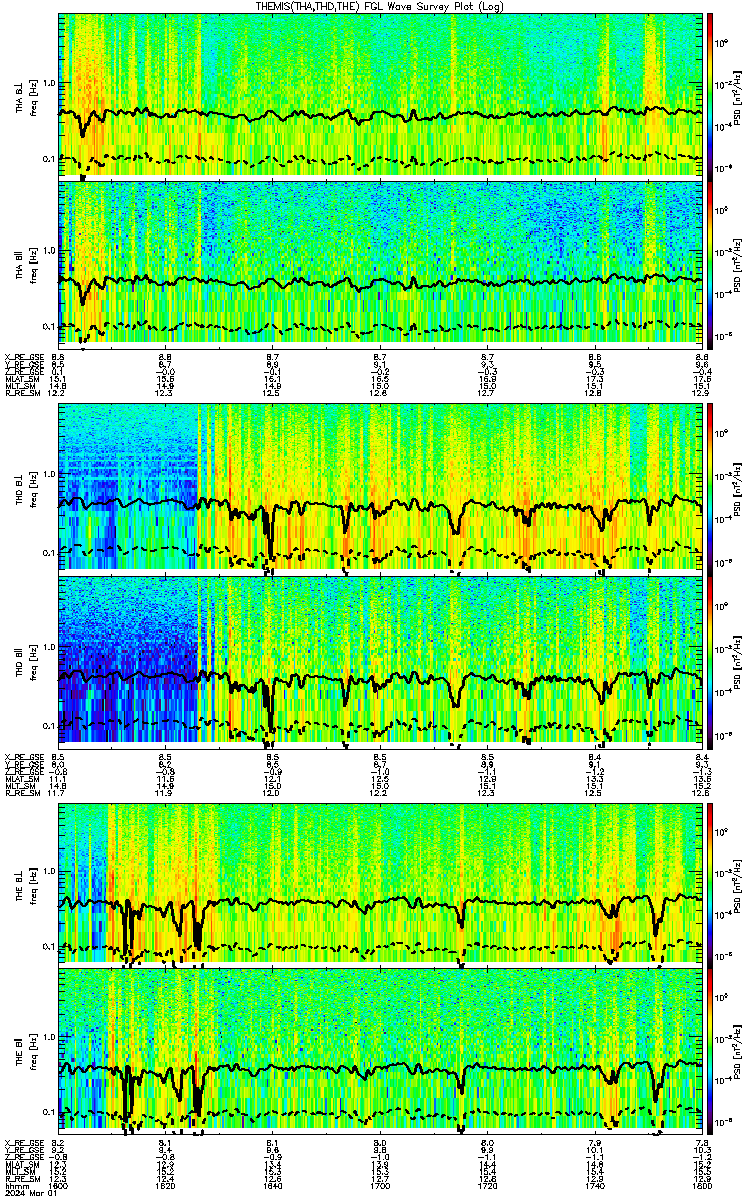This screenshot has width=750, height=1200.
Task: Click the hhmm time axis label
Action: point(15,1184)
